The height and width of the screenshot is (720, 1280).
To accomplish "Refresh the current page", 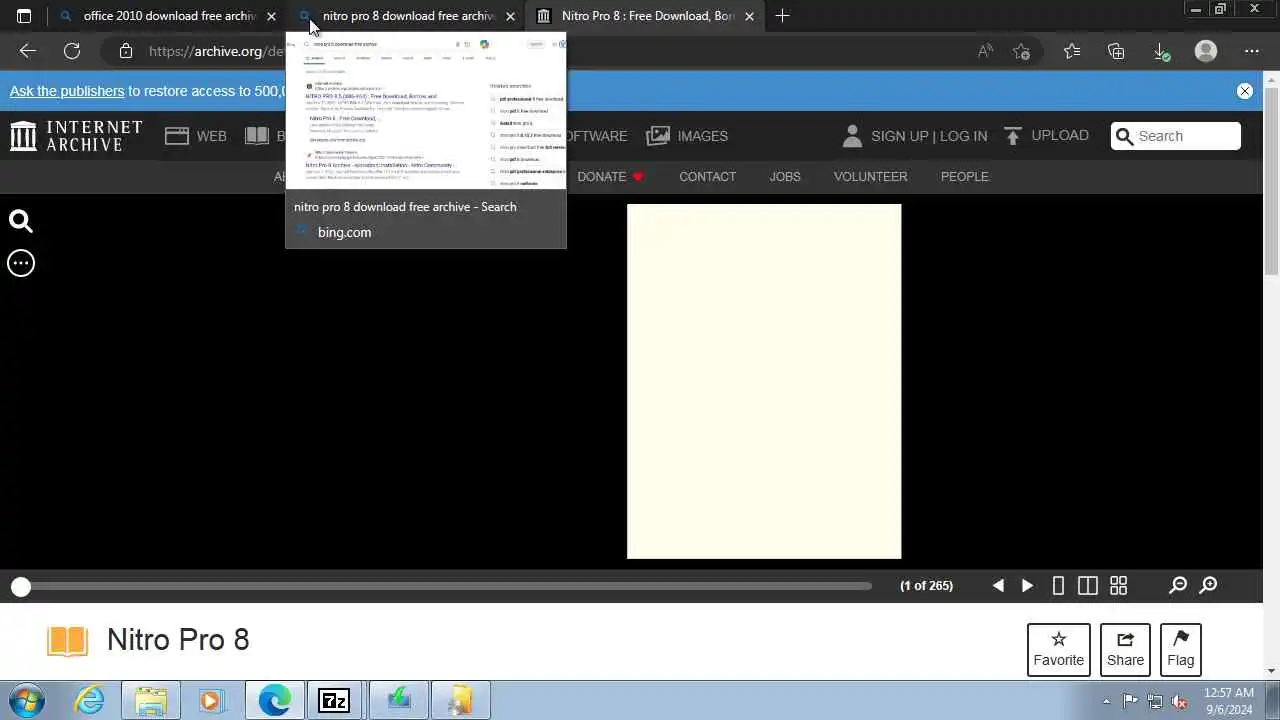I will [72, 51].
